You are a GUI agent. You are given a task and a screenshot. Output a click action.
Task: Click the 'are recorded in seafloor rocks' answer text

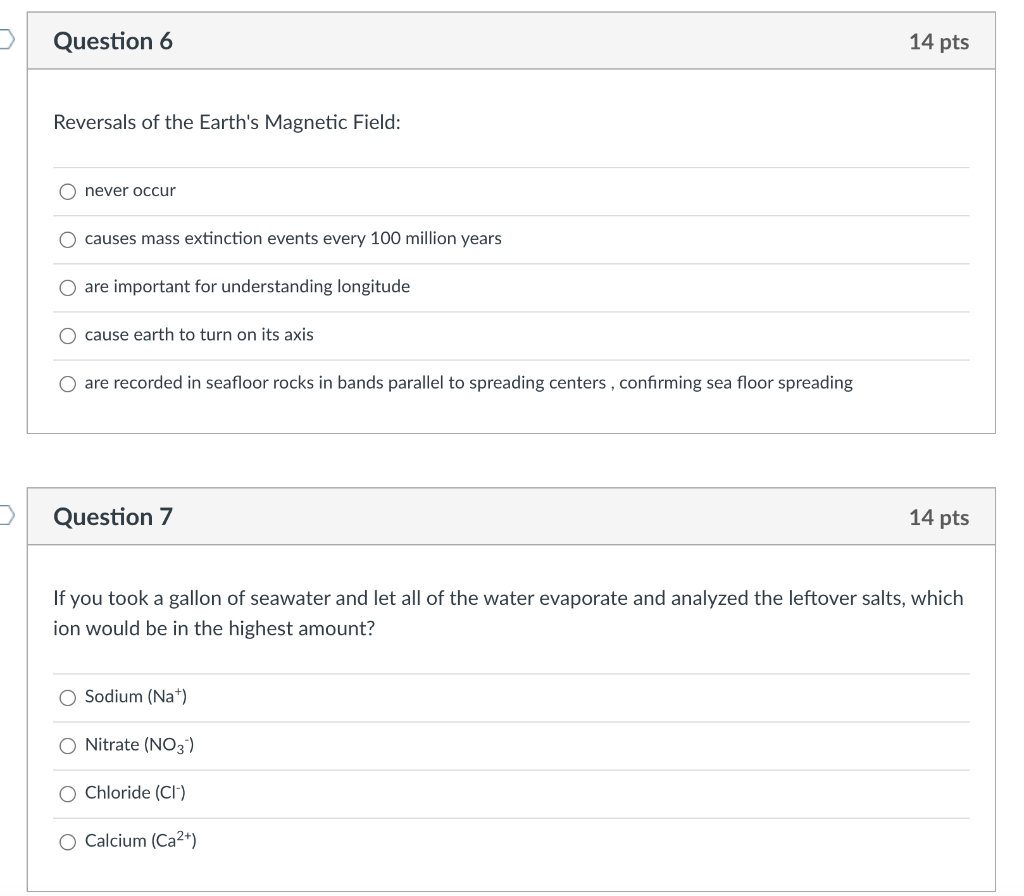468,383
